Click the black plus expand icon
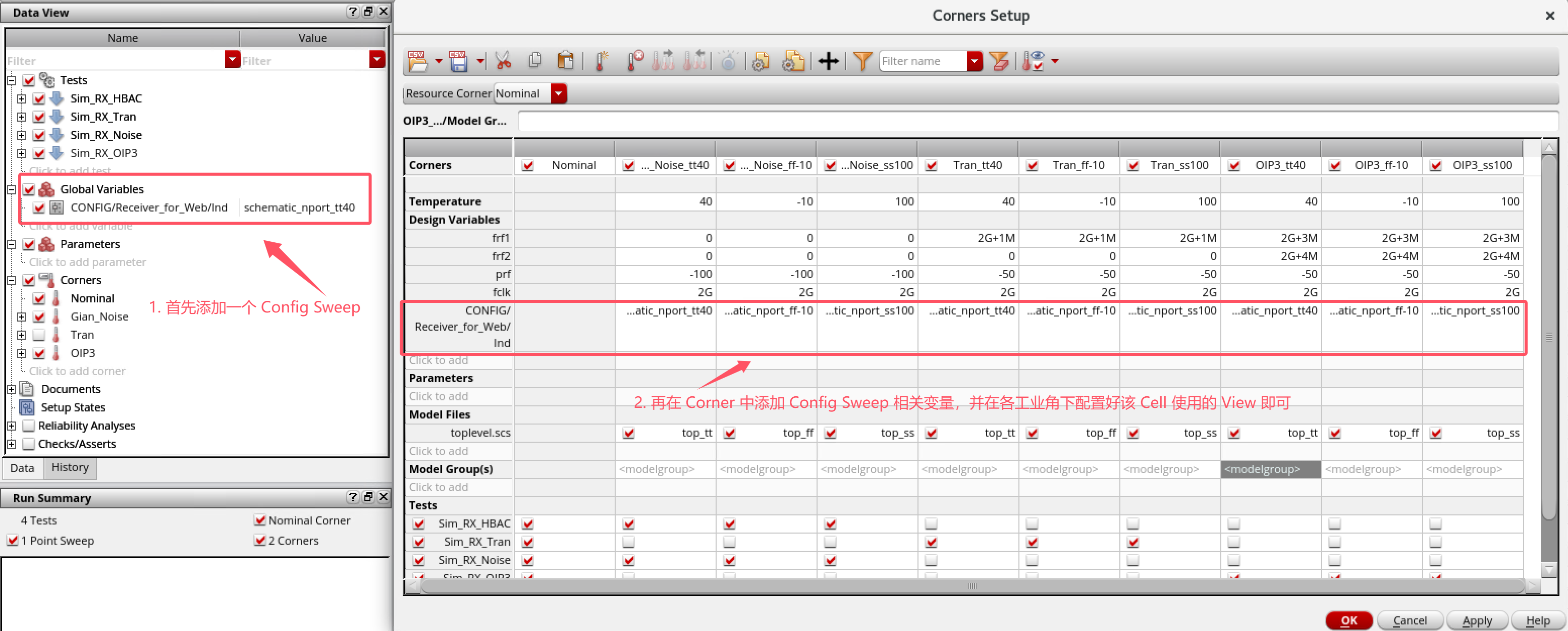1568x631 pixels. click(828, 61)
